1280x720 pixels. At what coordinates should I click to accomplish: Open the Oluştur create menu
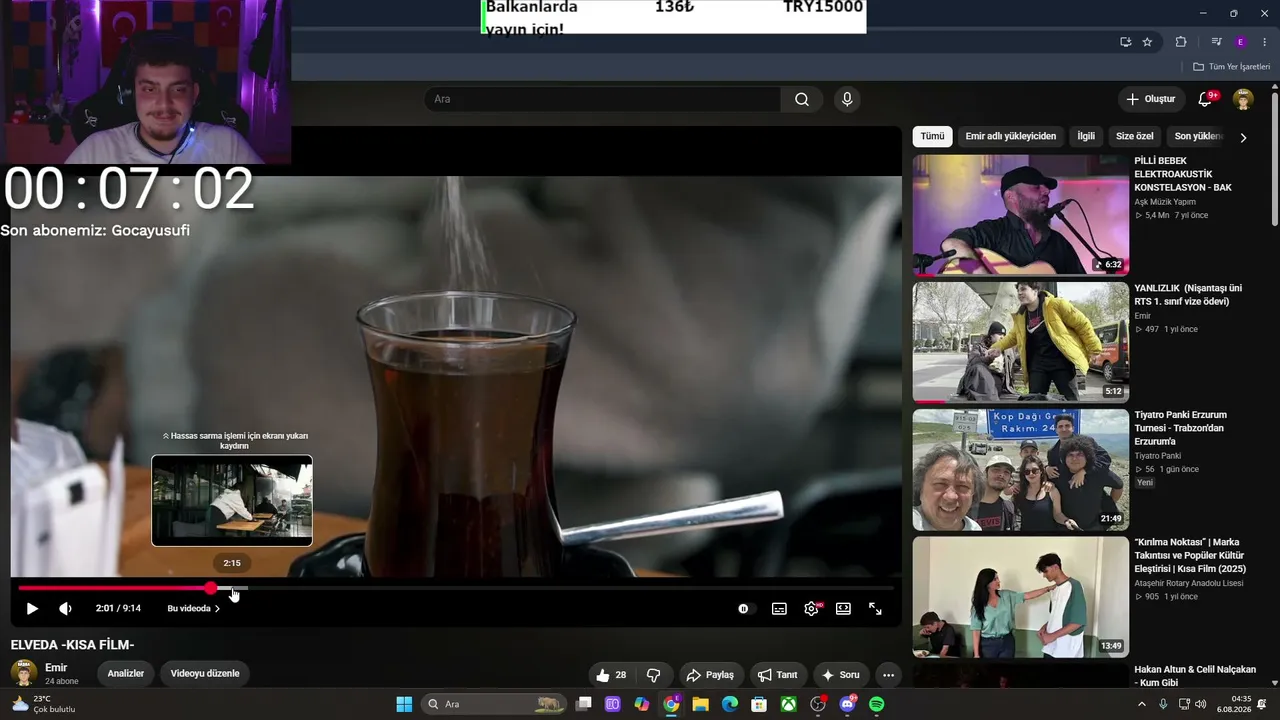(1151, 99)
